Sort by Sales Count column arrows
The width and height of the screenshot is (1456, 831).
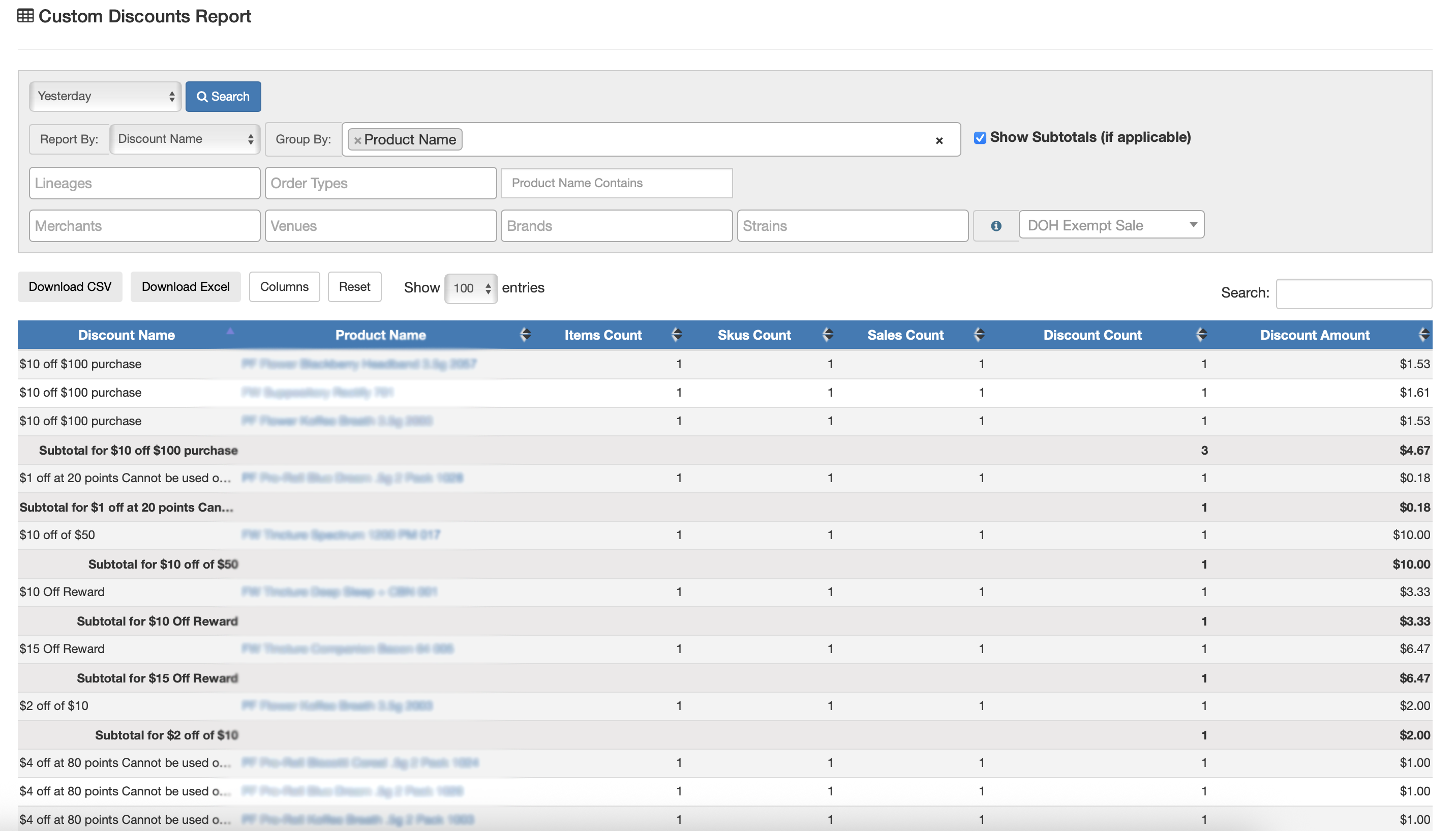pyautogui.click(x=979, y=335)
